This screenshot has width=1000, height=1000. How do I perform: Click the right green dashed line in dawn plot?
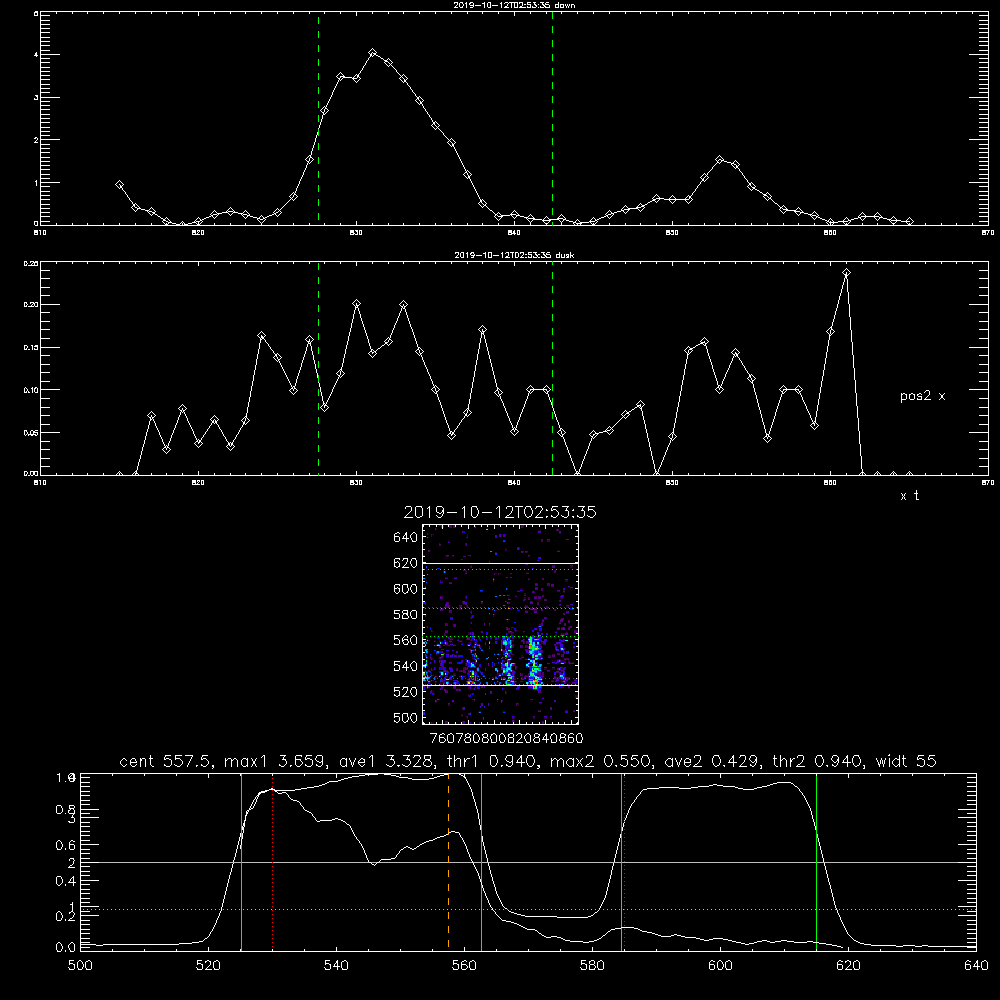[552, 118]
